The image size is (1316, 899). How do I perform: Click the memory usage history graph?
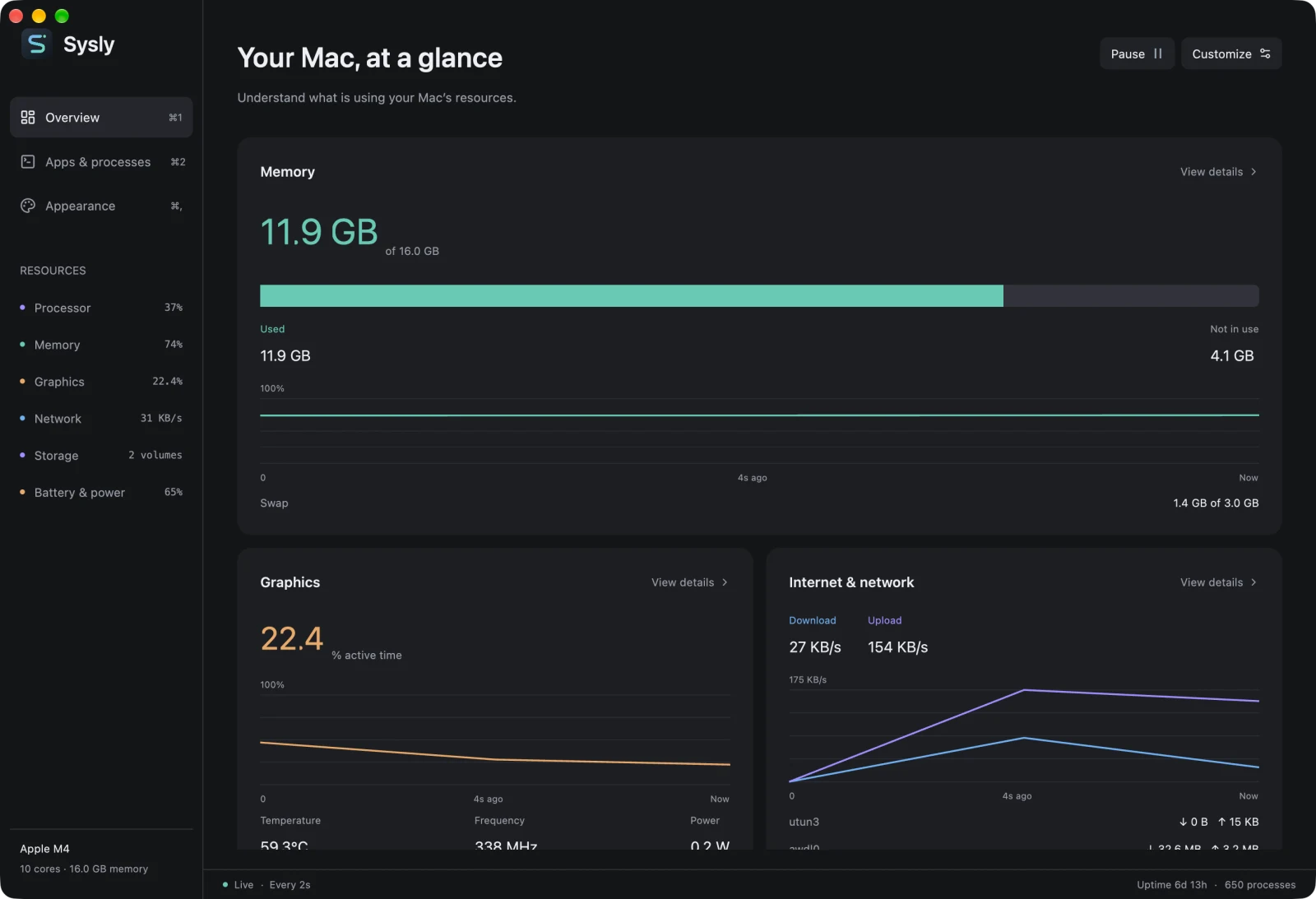coord(759,431)
